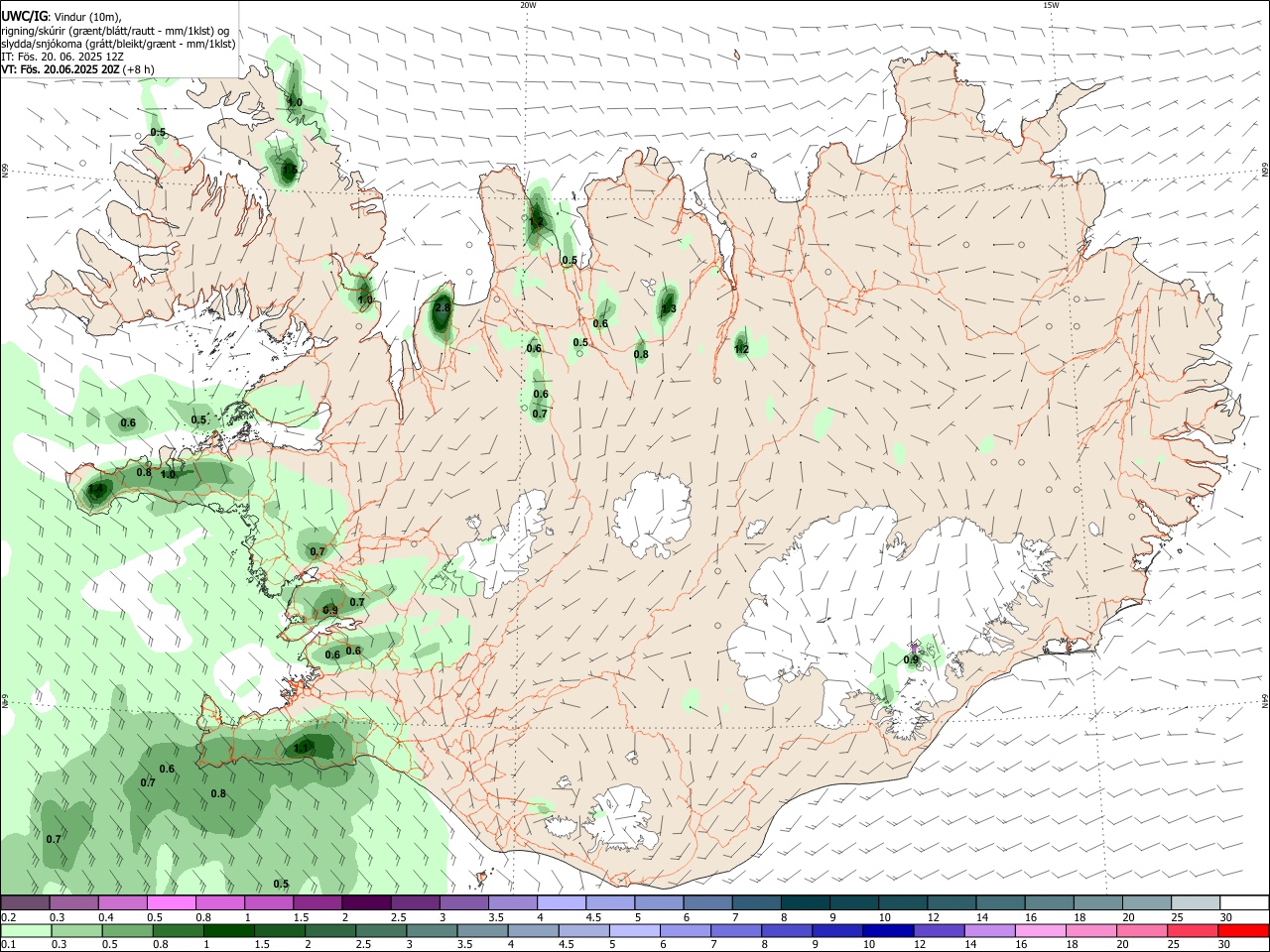
Task: Select the white 30 swatch on the snow scale
Action: (x=1243, y=903)
